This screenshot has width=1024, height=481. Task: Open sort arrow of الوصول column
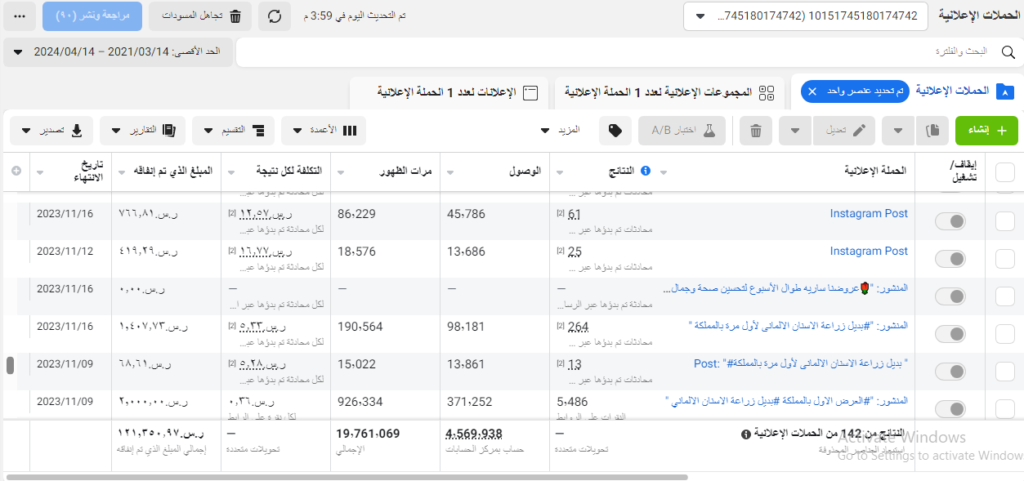click(448, 173)
